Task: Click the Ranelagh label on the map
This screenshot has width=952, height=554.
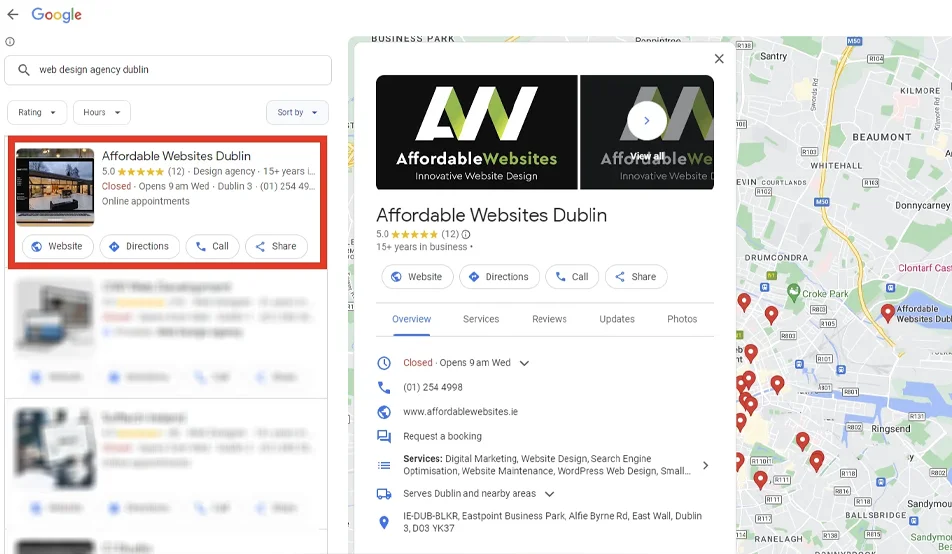Action: [778, 539]
